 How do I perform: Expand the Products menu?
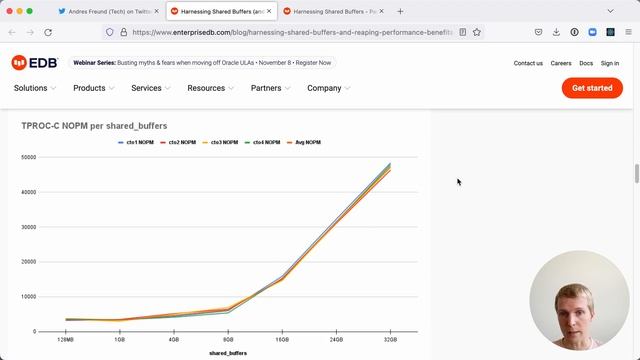tap(93, 88)
